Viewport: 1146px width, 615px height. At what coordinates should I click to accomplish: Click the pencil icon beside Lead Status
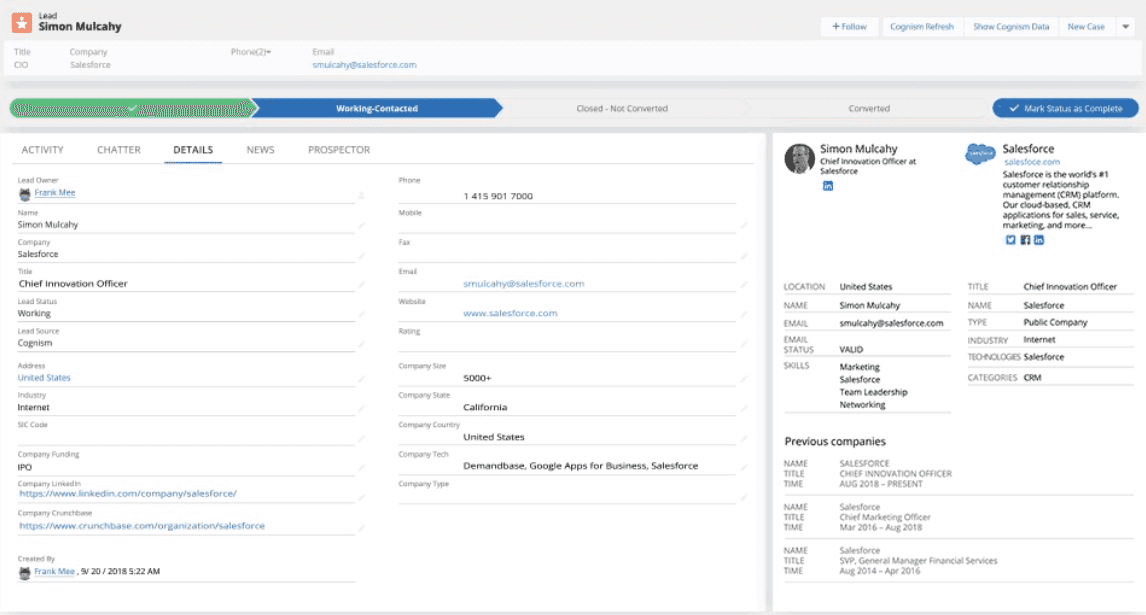pos(361,314)
